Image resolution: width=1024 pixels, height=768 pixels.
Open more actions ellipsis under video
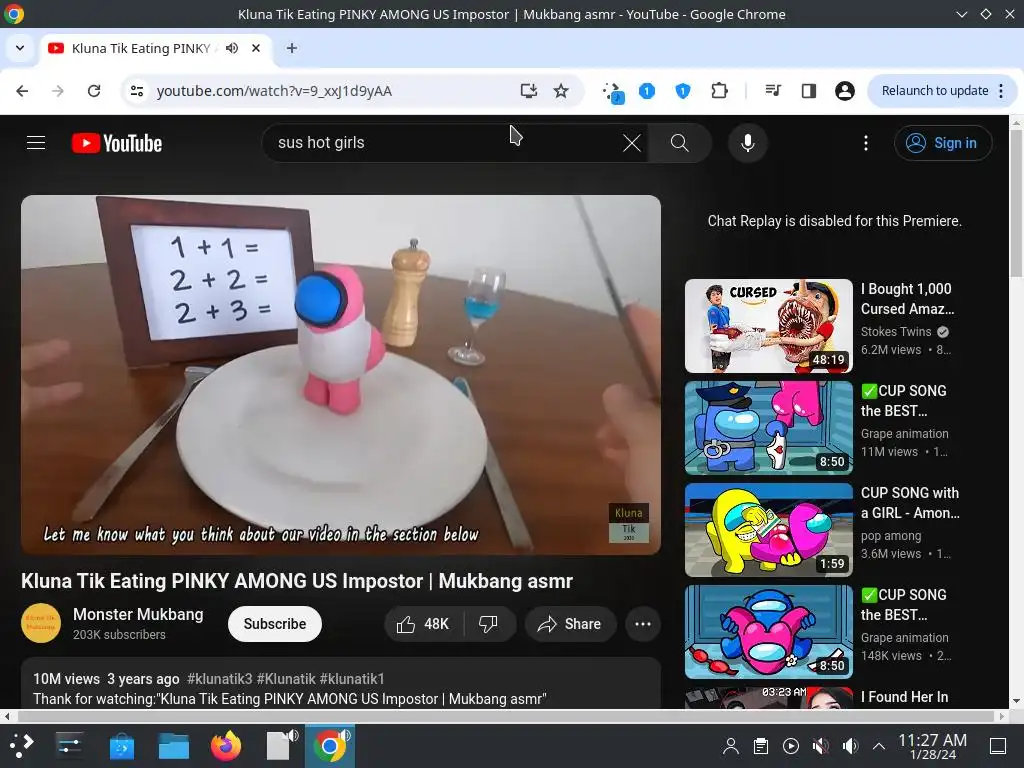643,624
